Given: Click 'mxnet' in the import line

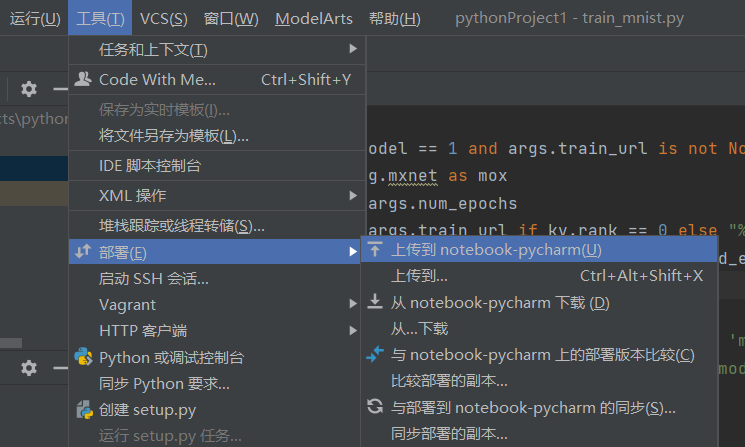Looking at the screenshot, I should click(x=412, y=176).
